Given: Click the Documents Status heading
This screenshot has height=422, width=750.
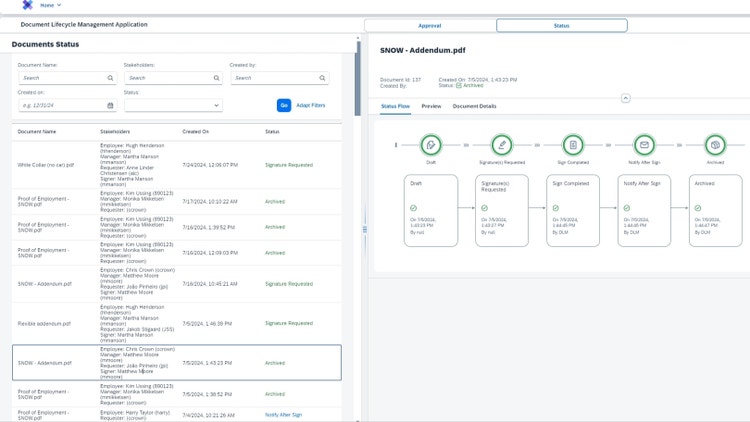Looking at the screenshot, I should [45, 44].
